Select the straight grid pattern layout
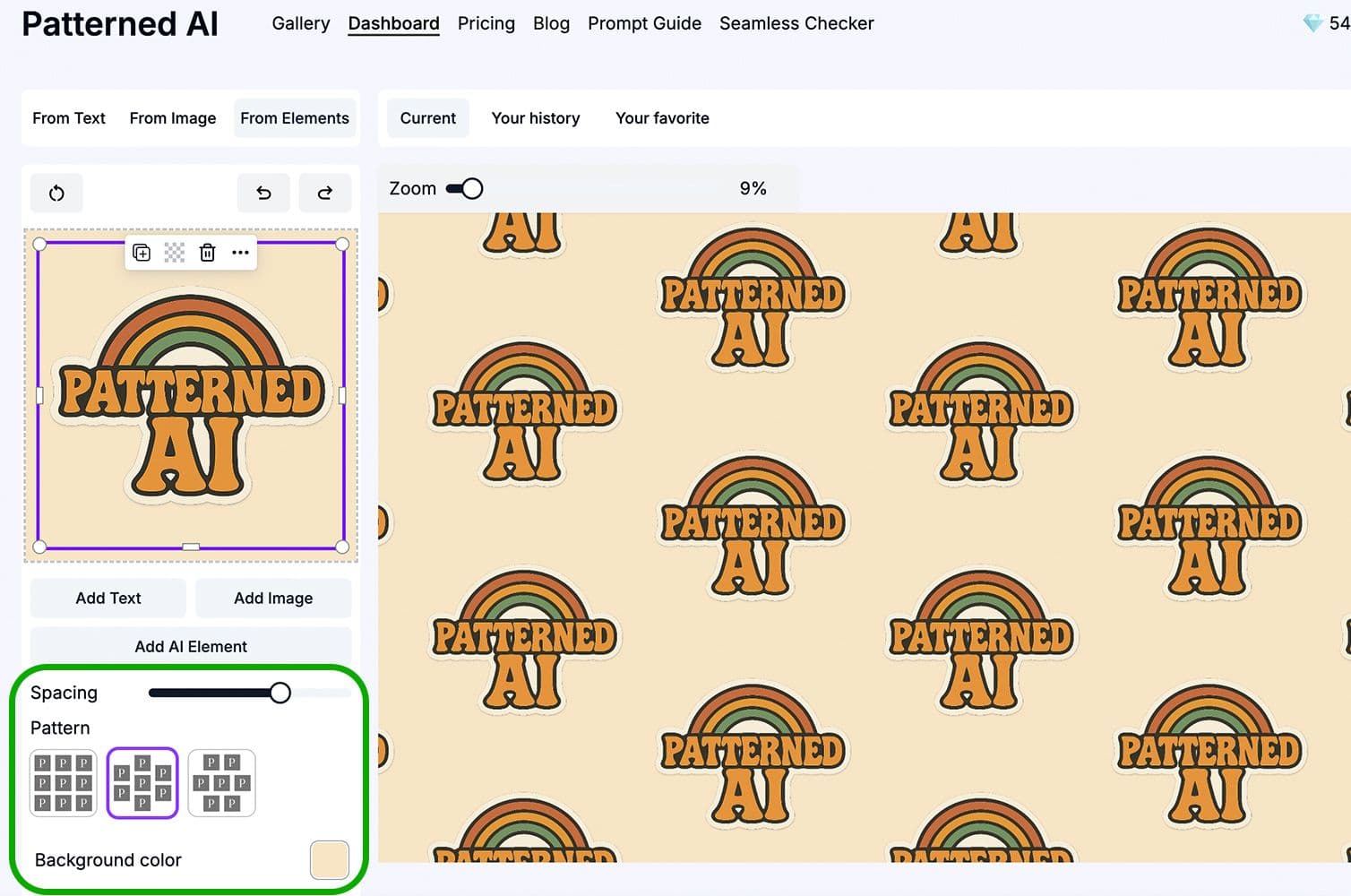Screen dimensions: 1351x896 [63, 782]
